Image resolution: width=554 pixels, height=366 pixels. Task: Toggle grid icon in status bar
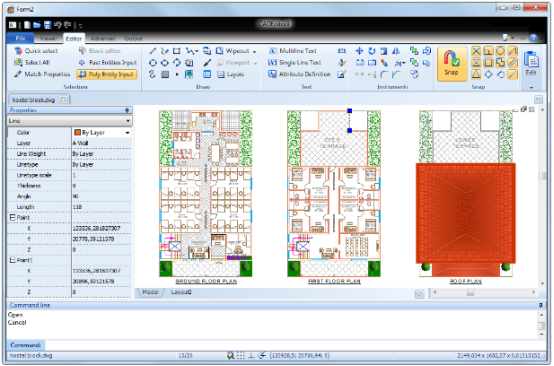[241, 355]
